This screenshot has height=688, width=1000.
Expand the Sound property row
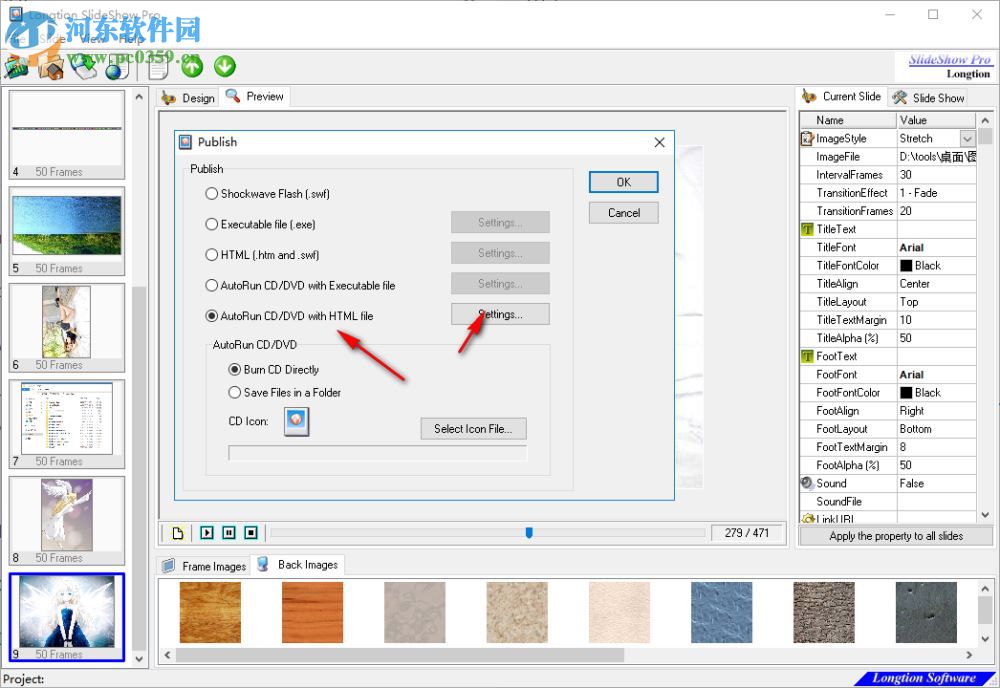(x=807, y=483)
